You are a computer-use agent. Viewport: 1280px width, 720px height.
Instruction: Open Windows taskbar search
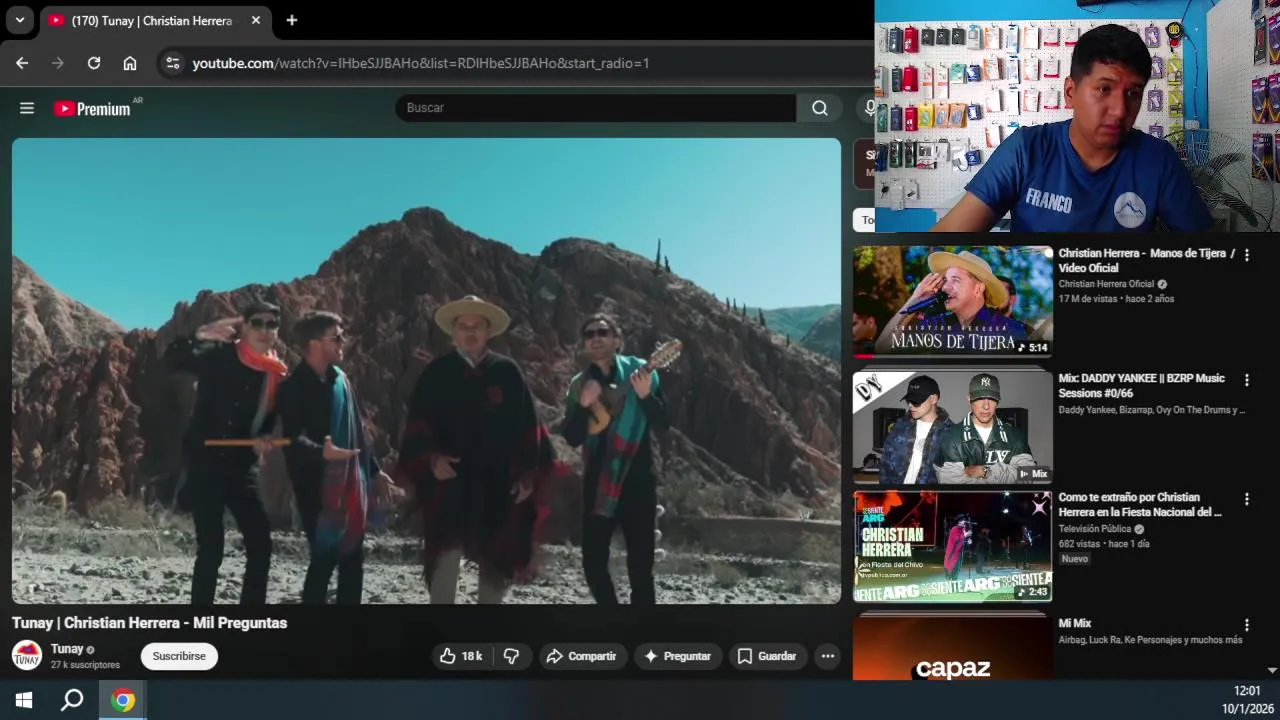[x=72, y=700]
